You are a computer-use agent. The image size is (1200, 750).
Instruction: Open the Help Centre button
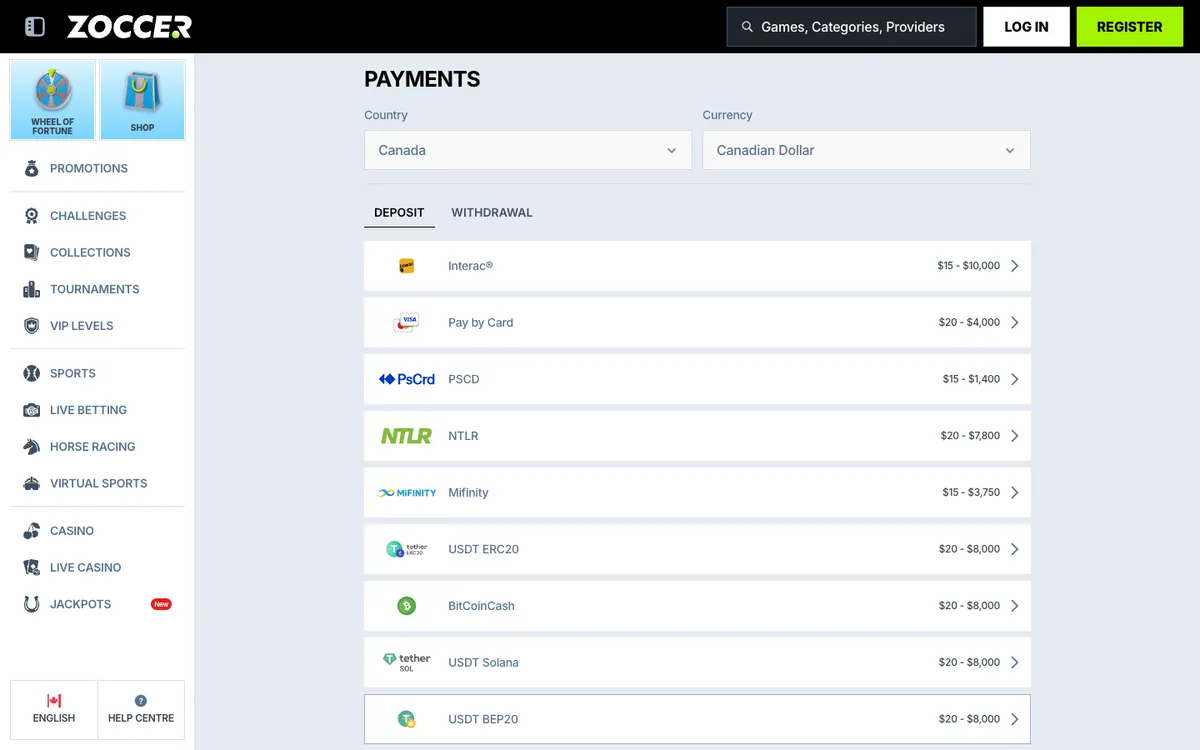click(141, 709)
